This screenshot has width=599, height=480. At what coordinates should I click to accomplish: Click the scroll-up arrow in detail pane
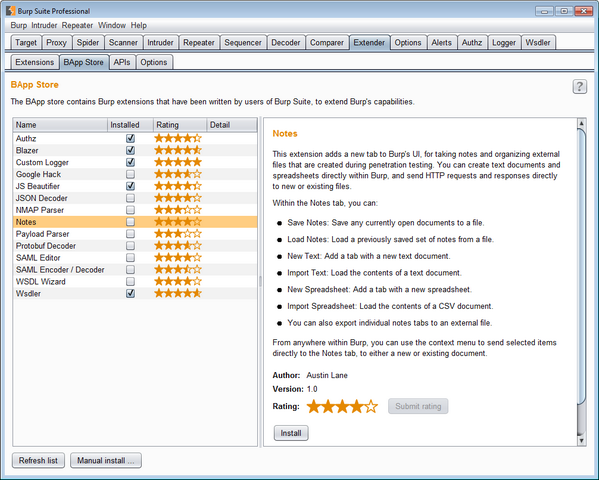(x=581, y=123)
